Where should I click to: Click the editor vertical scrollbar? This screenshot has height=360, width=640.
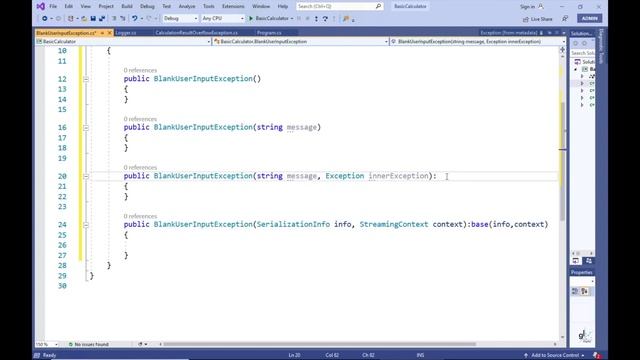[562, 161]
